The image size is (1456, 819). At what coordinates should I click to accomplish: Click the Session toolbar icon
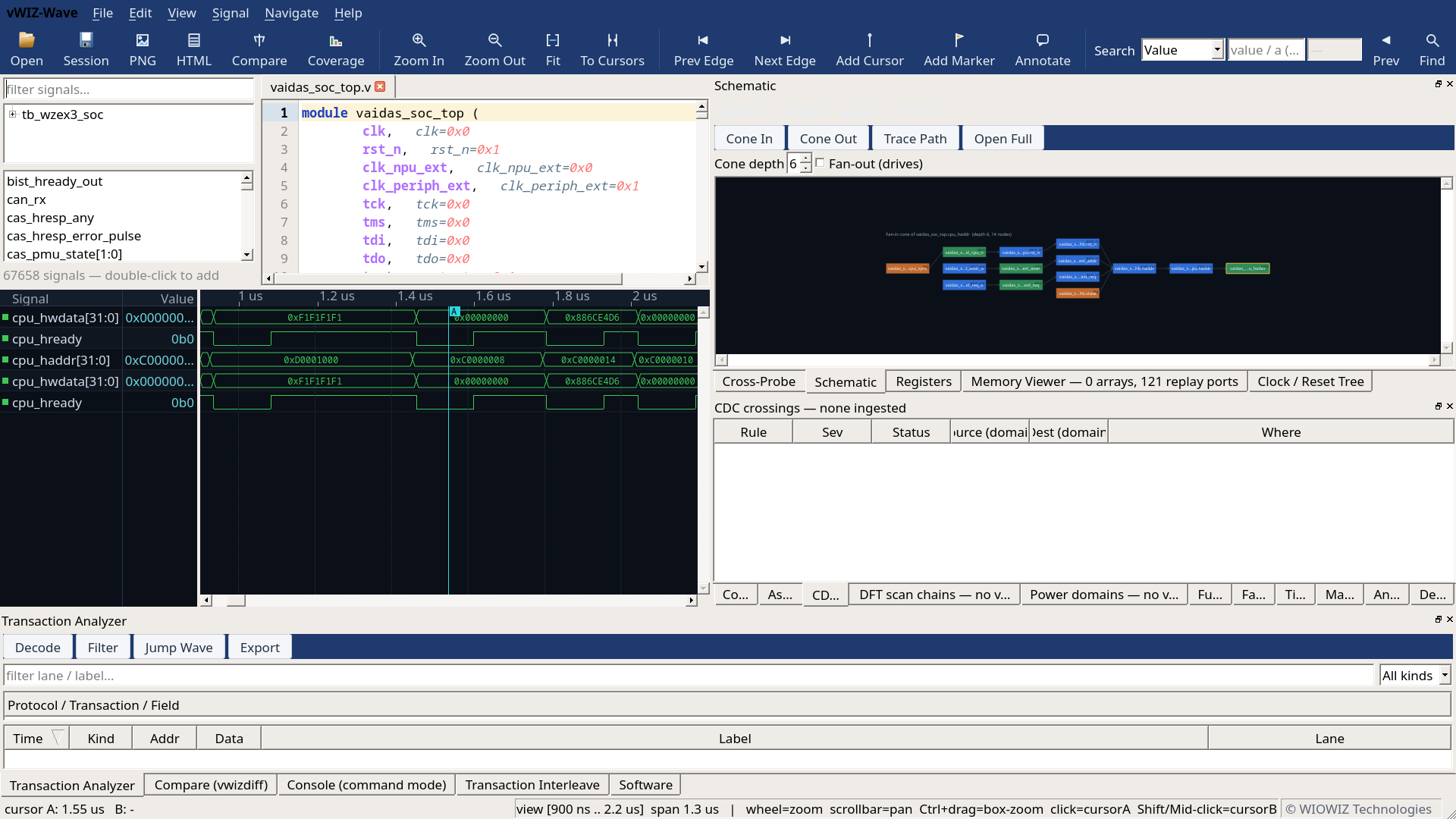86,49
